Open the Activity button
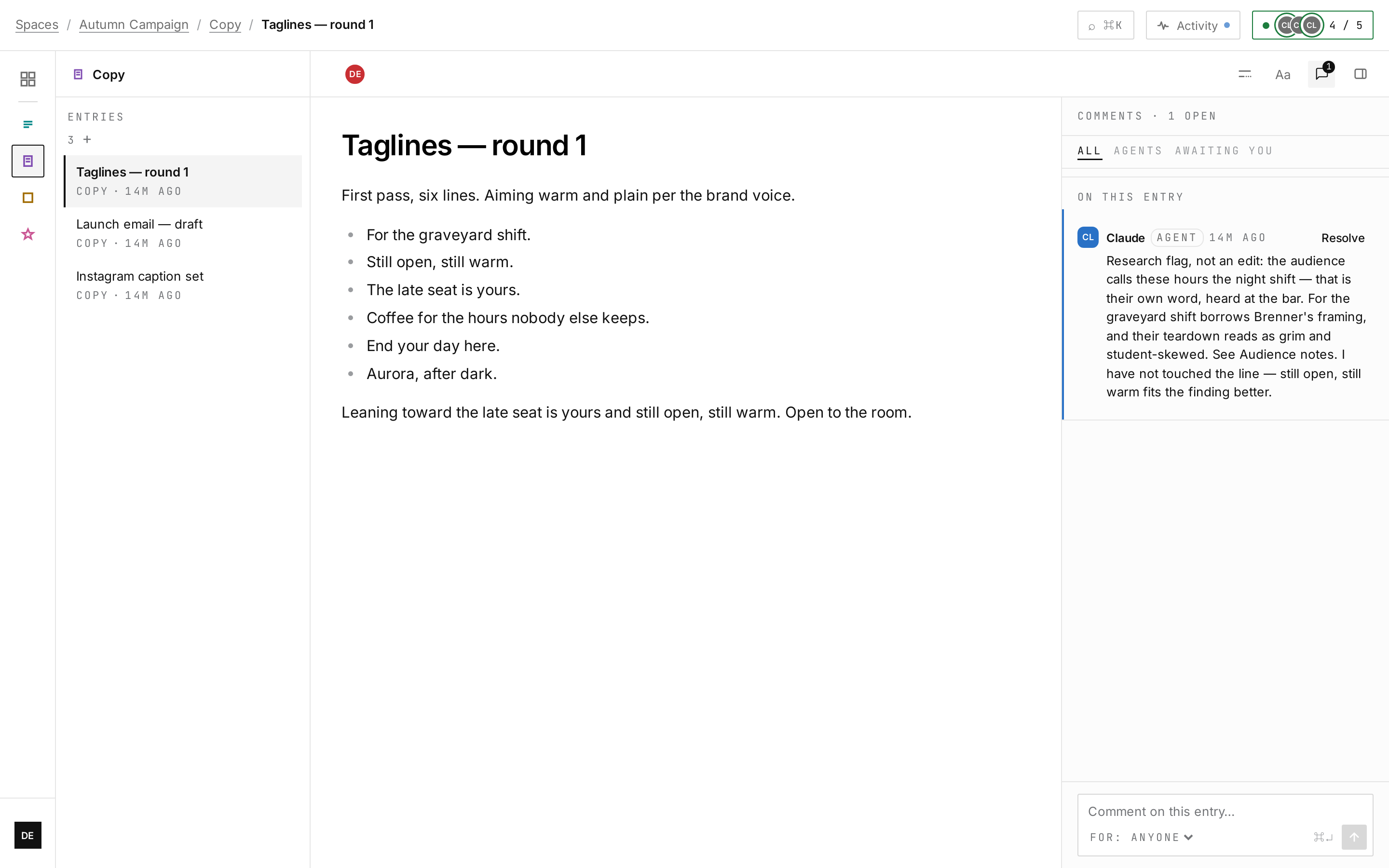The image size is (1389, 868). point(1193,25)
